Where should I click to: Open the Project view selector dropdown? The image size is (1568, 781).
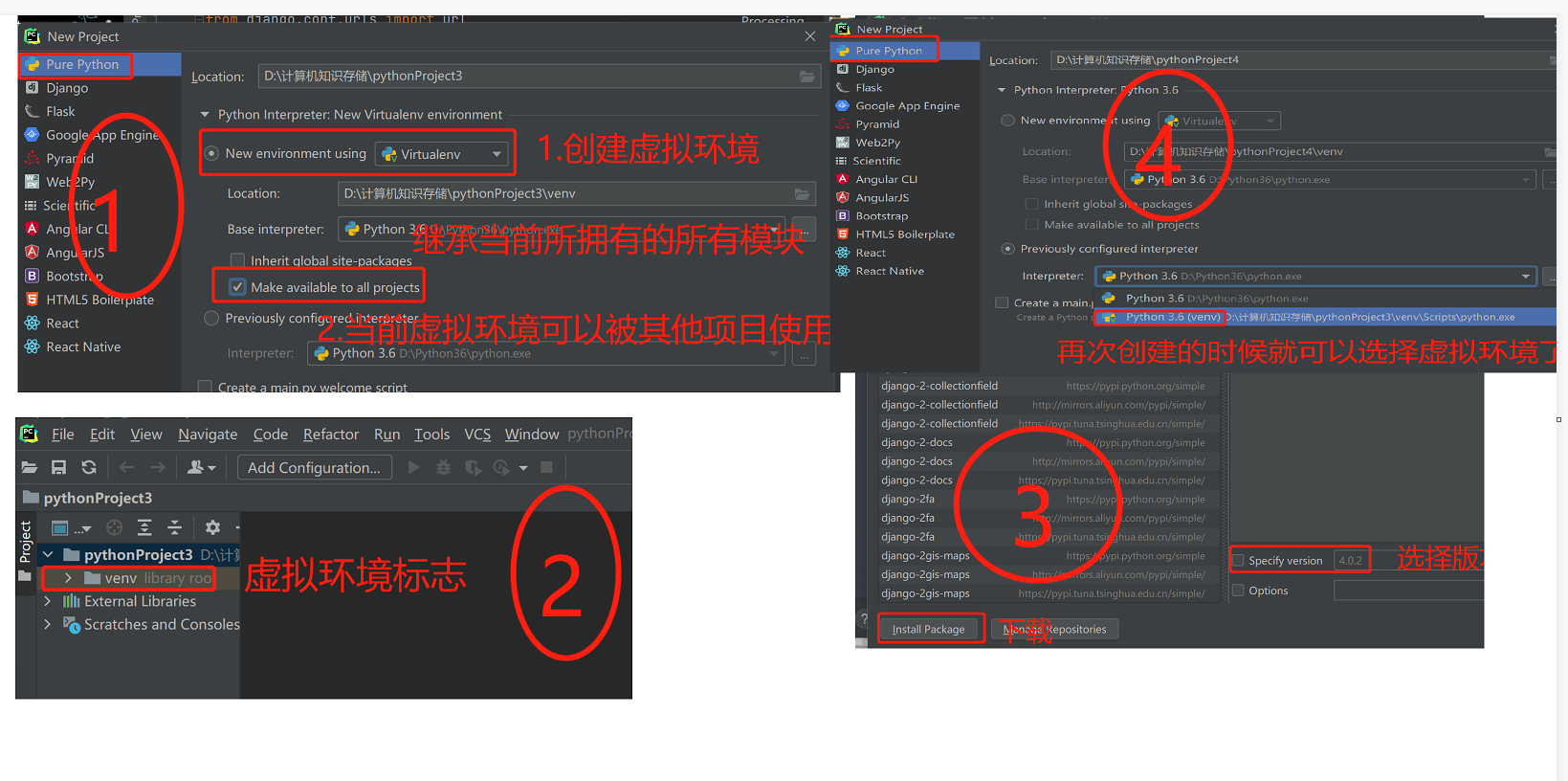pyautogui.click(x=71, y=527)
